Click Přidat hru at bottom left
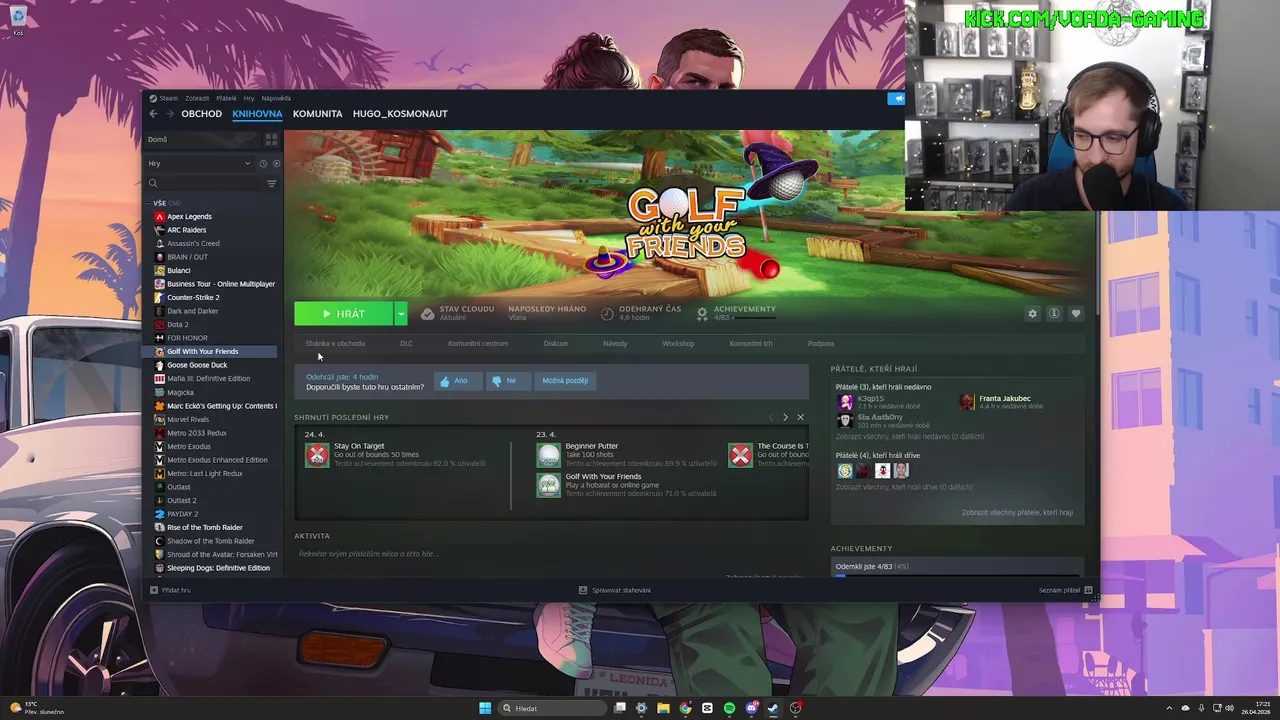The height and width of the screenshot is (720, 1280). [x=171, y=590]
